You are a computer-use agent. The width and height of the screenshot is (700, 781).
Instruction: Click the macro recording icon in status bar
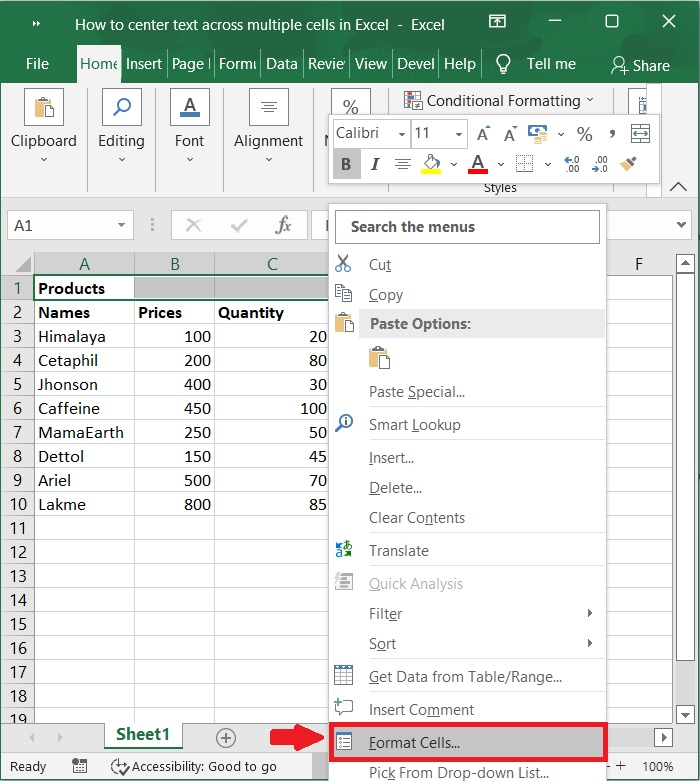pyautogui.click(x=79, y=766)
